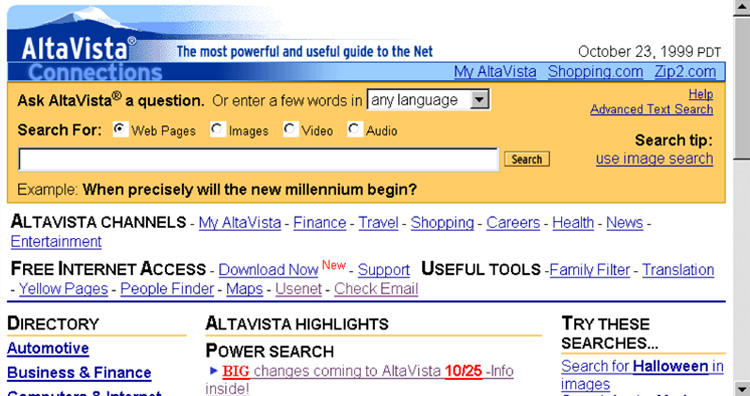
Task: Click the Search button
Action: pyautogui.click(x=527, y=159)
